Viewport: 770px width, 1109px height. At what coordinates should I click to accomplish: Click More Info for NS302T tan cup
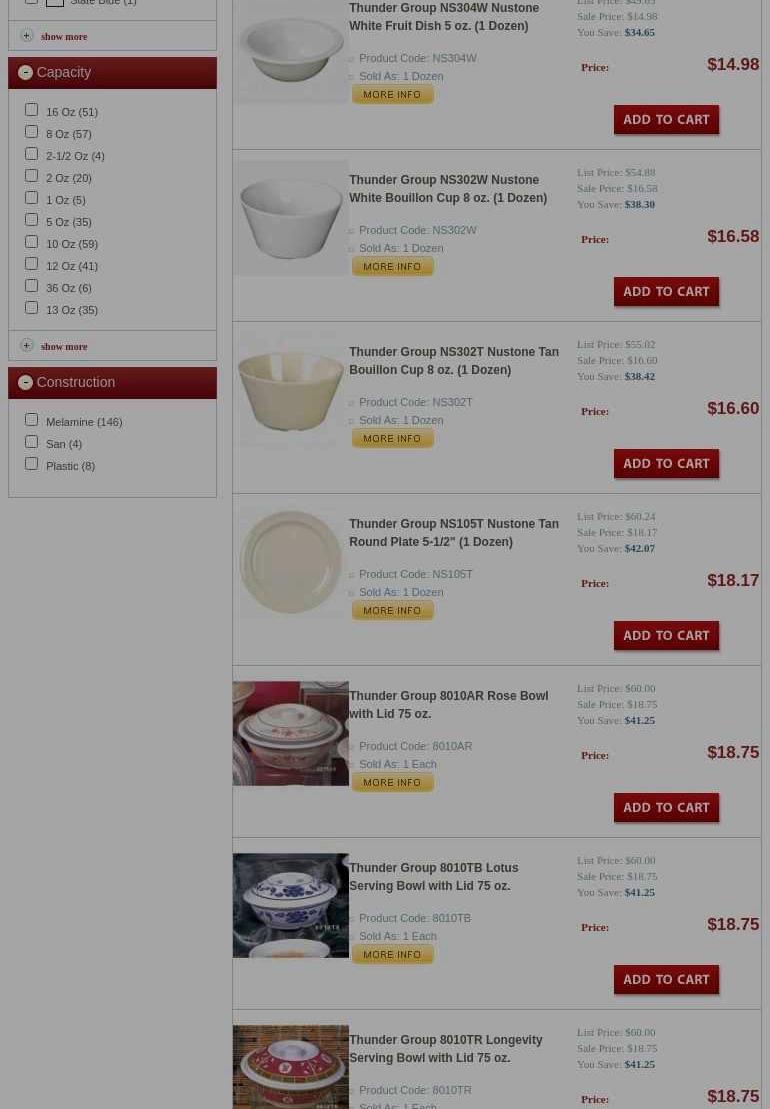click(x=392, y=439)
